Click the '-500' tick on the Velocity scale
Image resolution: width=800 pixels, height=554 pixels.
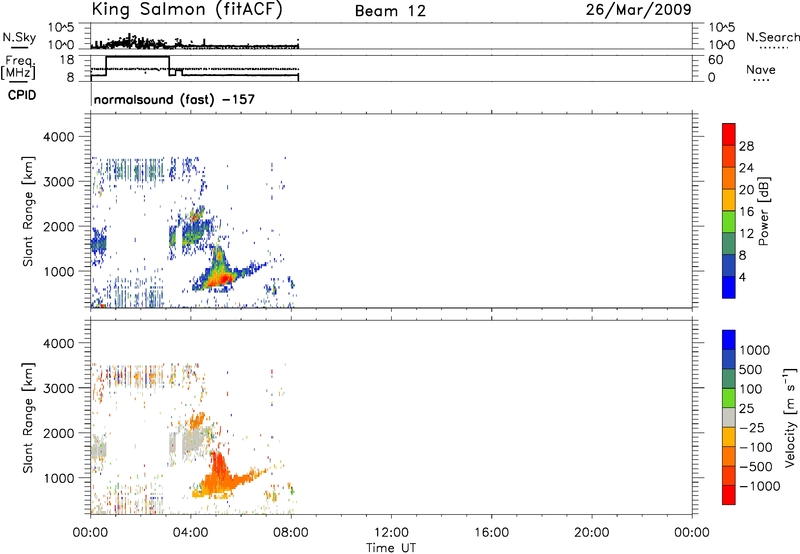pos(756,466)
